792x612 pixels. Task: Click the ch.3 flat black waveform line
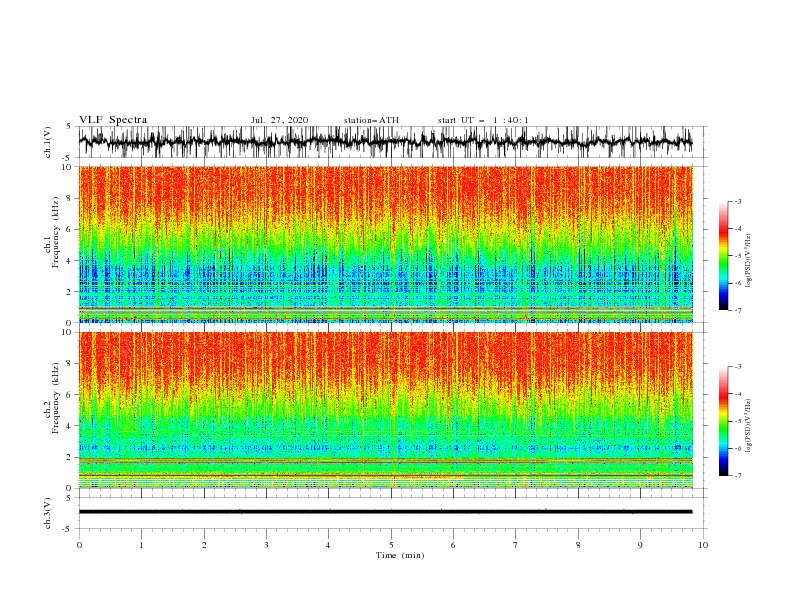(x=385, y=512)
